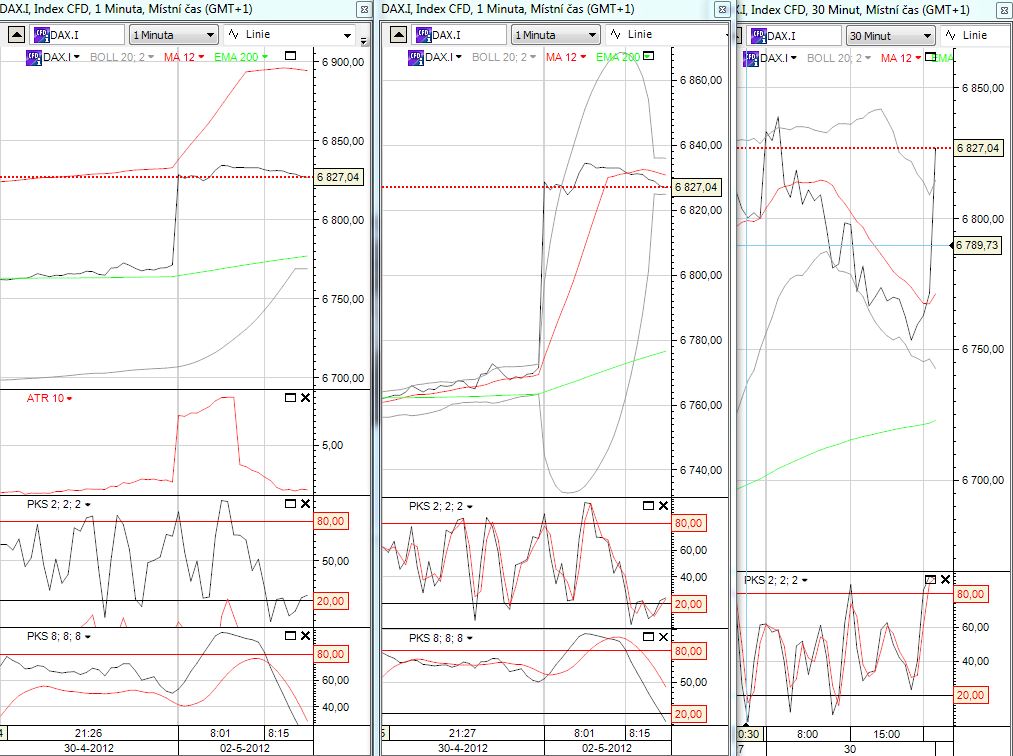This screenshot has width=1013, height=756.
Task: Select 6 827,04 price marker in right chart
Action: click(978, 148)
